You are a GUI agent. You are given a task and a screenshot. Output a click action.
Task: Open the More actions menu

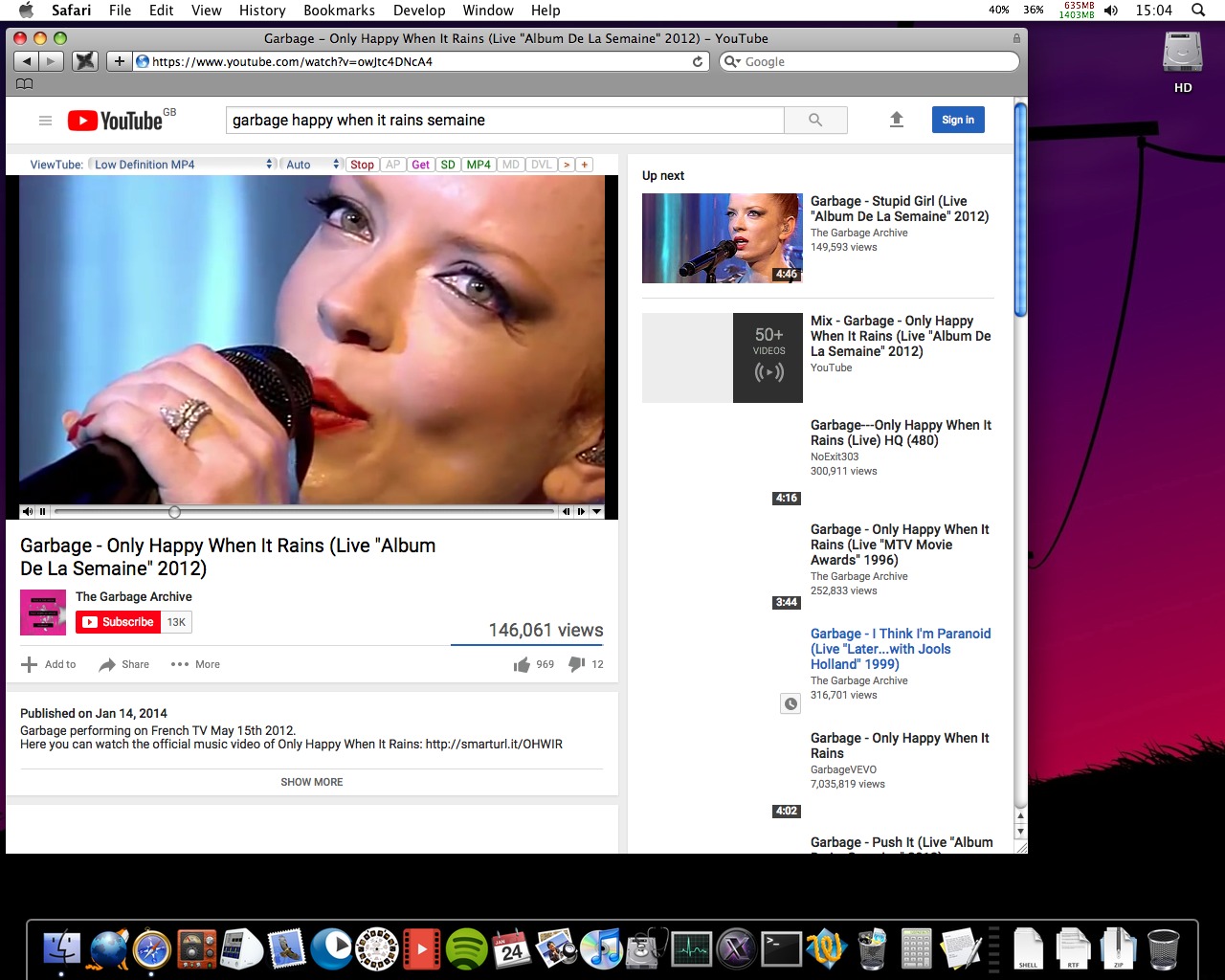(195, 664)
